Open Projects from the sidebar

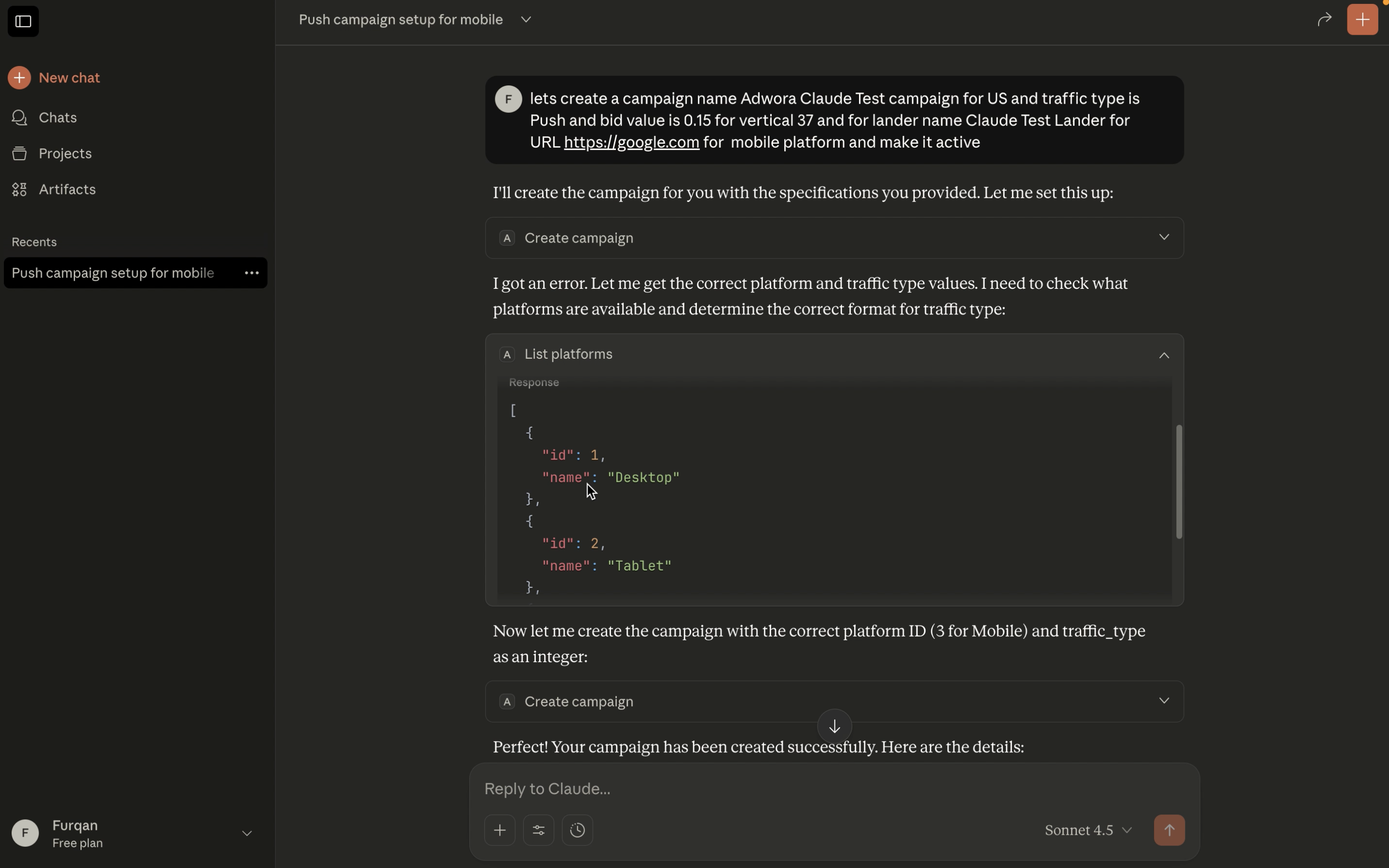[x=65, y=154]
